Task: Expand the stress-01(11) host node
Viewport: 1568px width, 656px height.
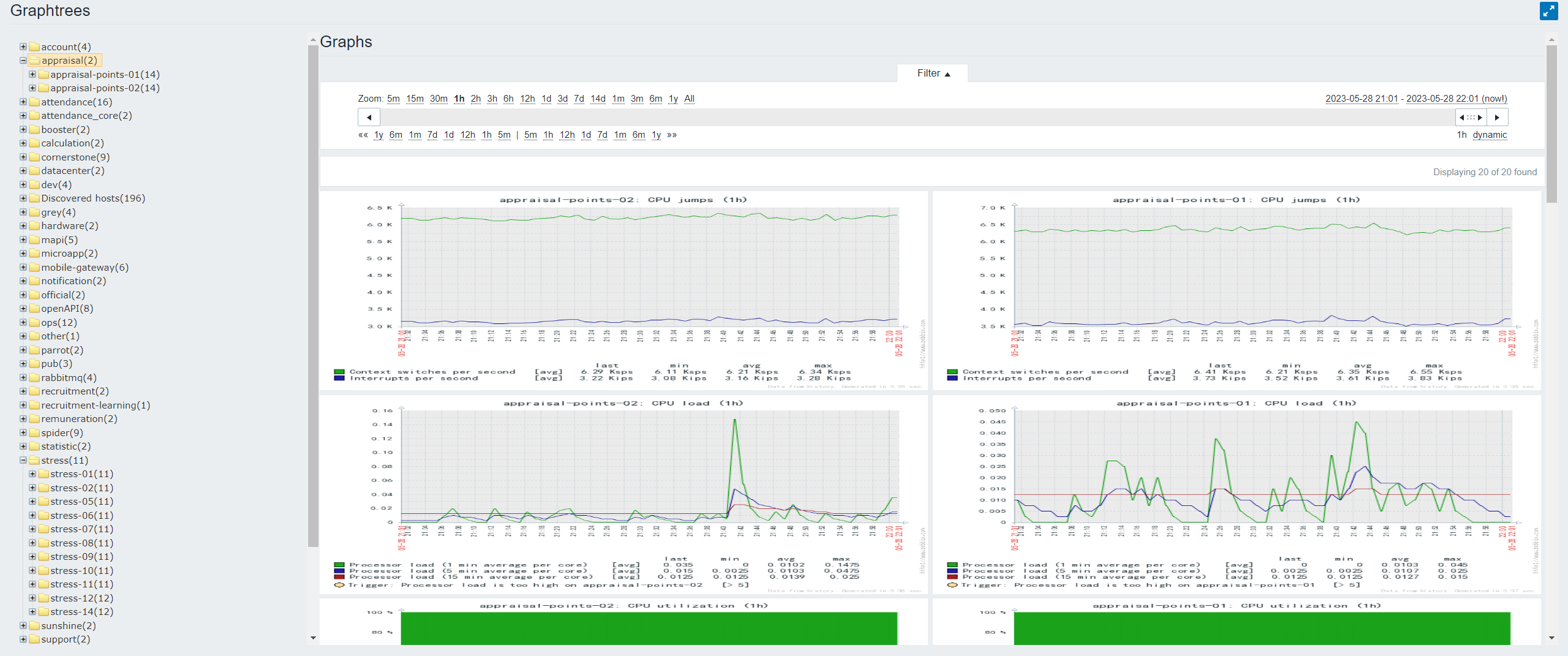Action: [x=32, y=473]
